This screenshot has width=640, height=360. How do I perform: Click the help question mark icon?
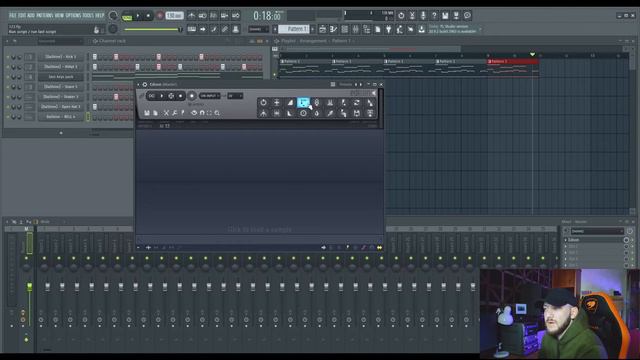[434, 16]
